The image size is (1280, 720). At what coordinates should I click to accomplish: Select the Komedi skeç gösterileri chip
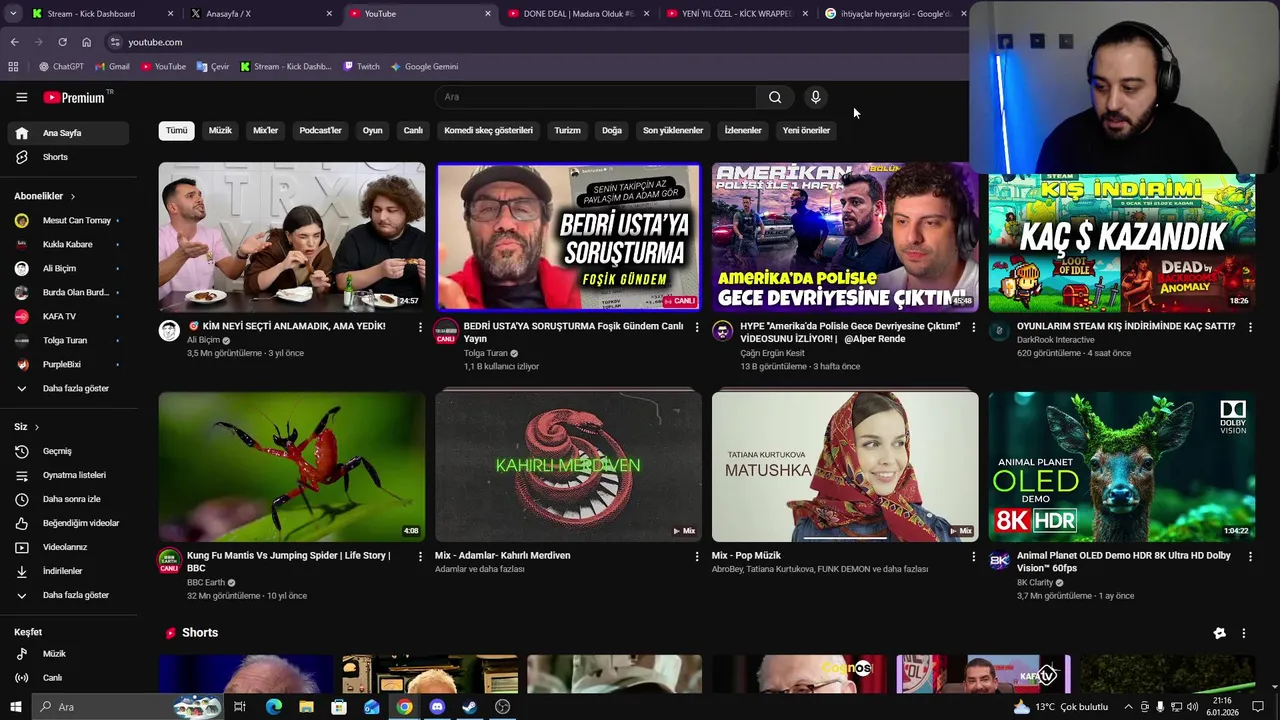pos(488,130)
